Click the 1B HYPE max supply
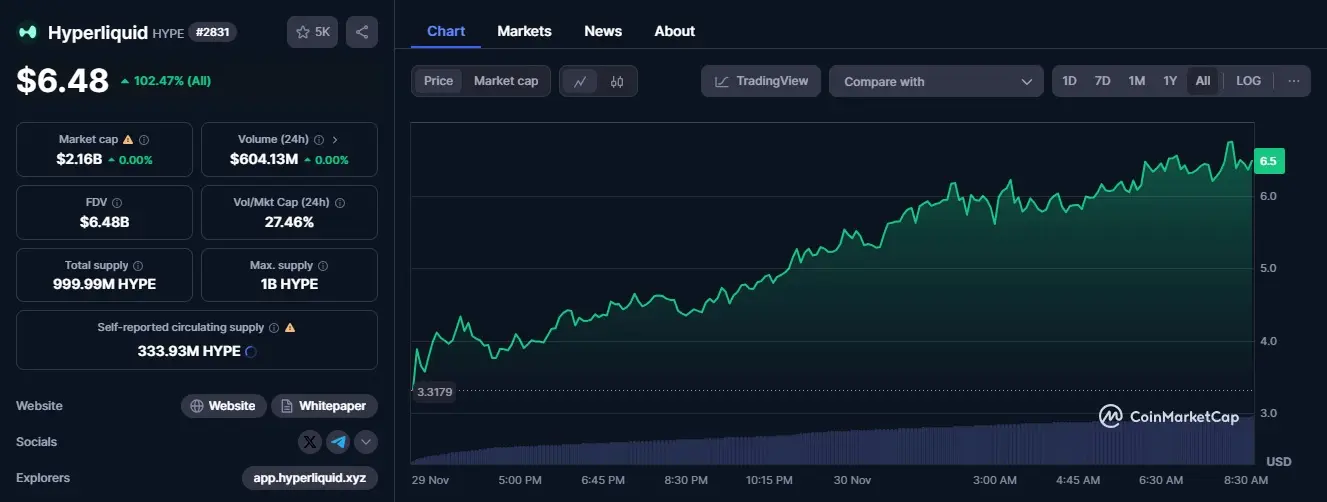Image resolution: width=1327 pixels, height=502 pixels. tap(289, 284)
